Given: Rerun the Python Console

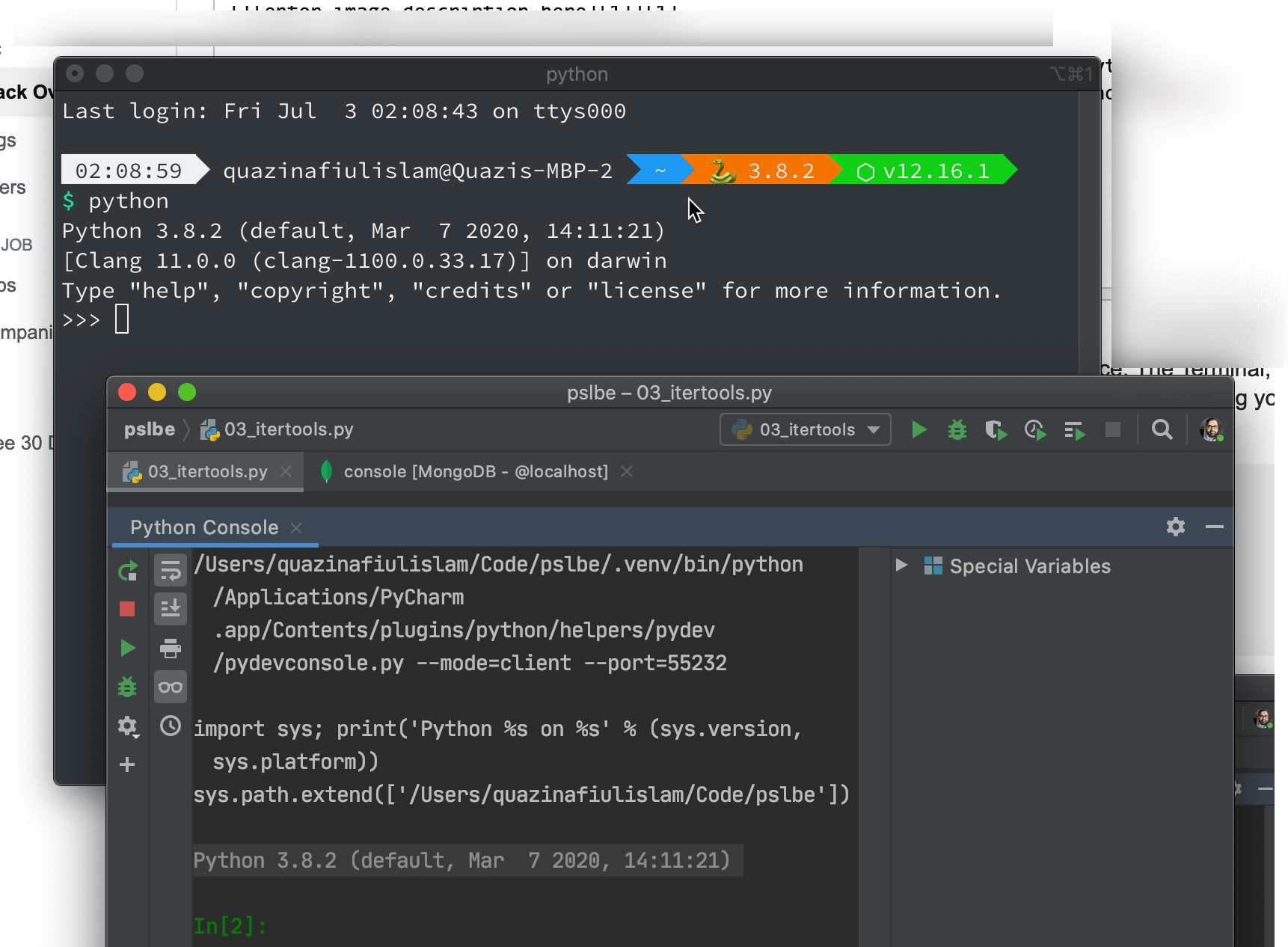Looking at the screenshot, I should pyautogui.click(x=128, y=571).
